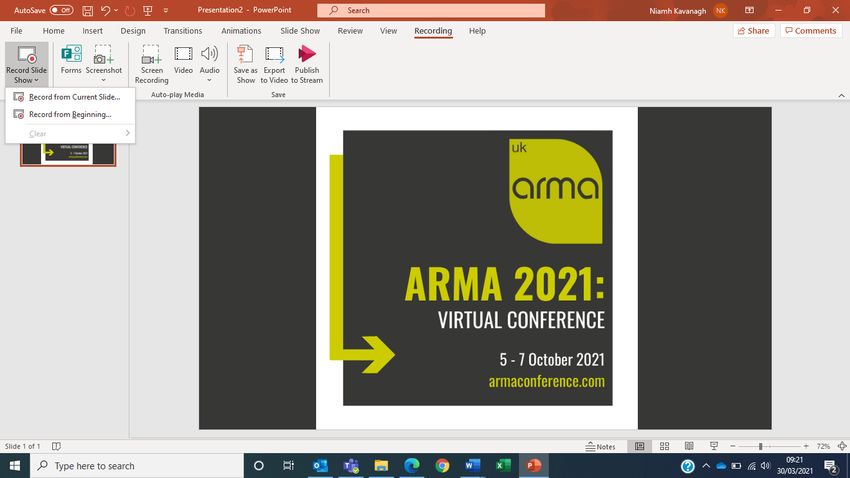Open the Slide Show tab
850x478 pixels.
tap(300, 31)
